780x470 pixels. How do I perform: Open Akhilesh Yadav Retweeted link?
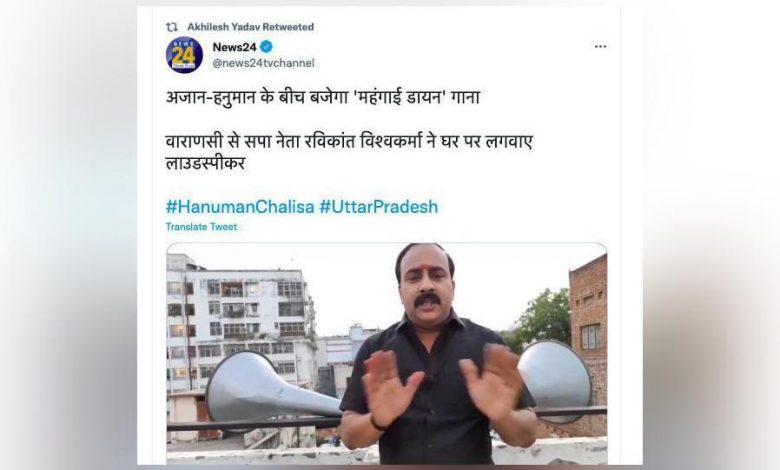[x=250, y=27]
